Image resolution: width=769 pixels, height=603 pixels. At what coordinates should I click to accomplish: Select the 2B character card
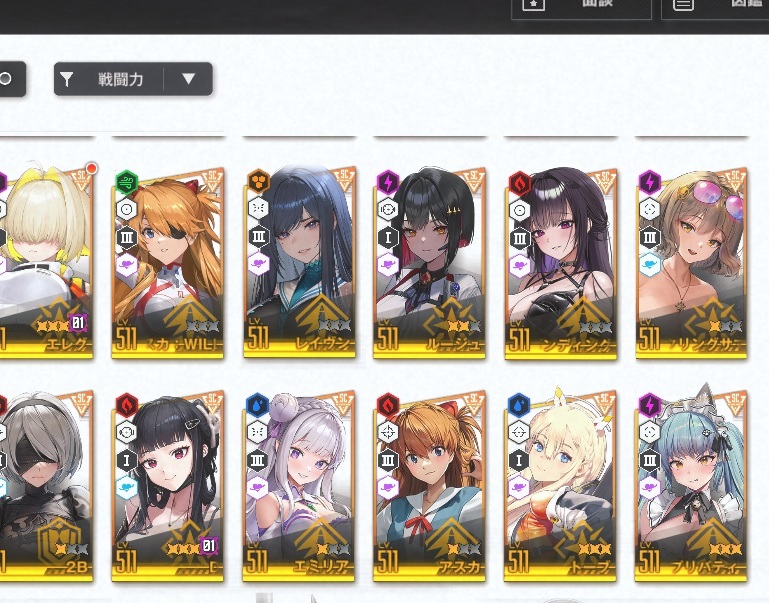coord(47,485)
